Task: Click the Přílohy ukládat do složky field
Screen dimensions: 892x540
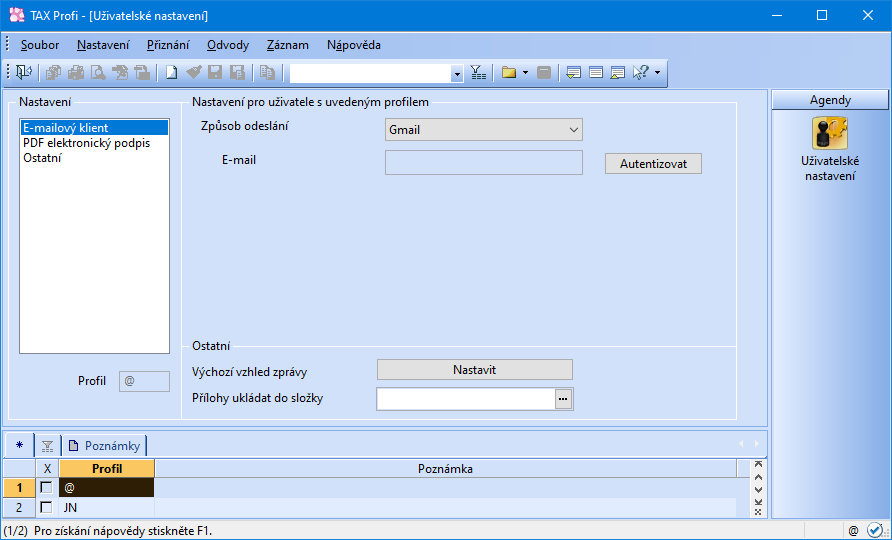Action: [466, 399]
